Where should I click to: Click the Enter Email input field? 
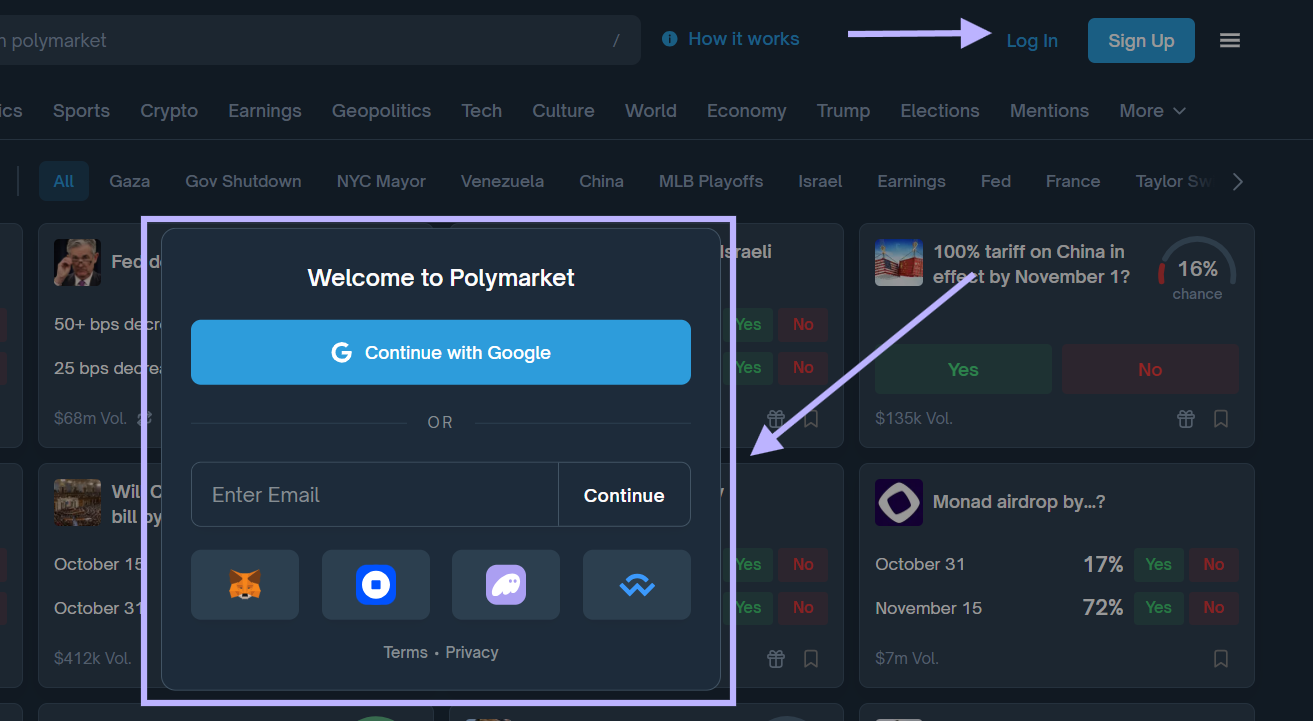pyautogui.click(x=374, y=494)
